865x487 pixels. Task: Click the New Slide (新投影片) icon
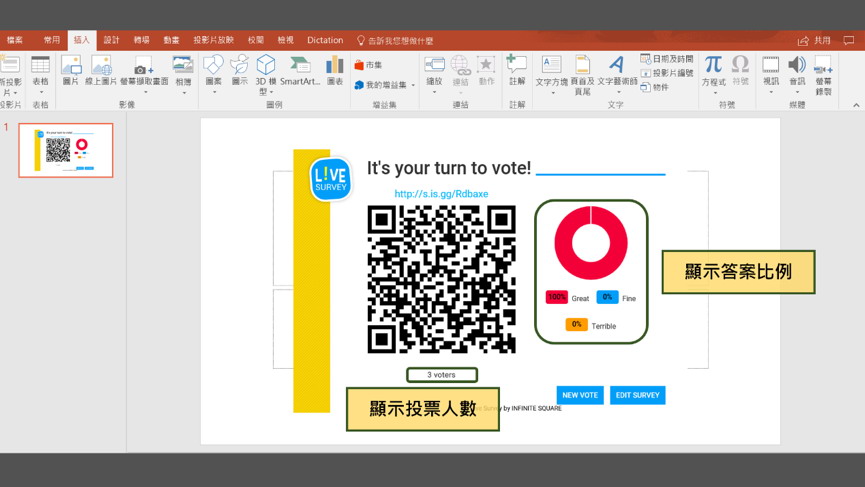10,65
